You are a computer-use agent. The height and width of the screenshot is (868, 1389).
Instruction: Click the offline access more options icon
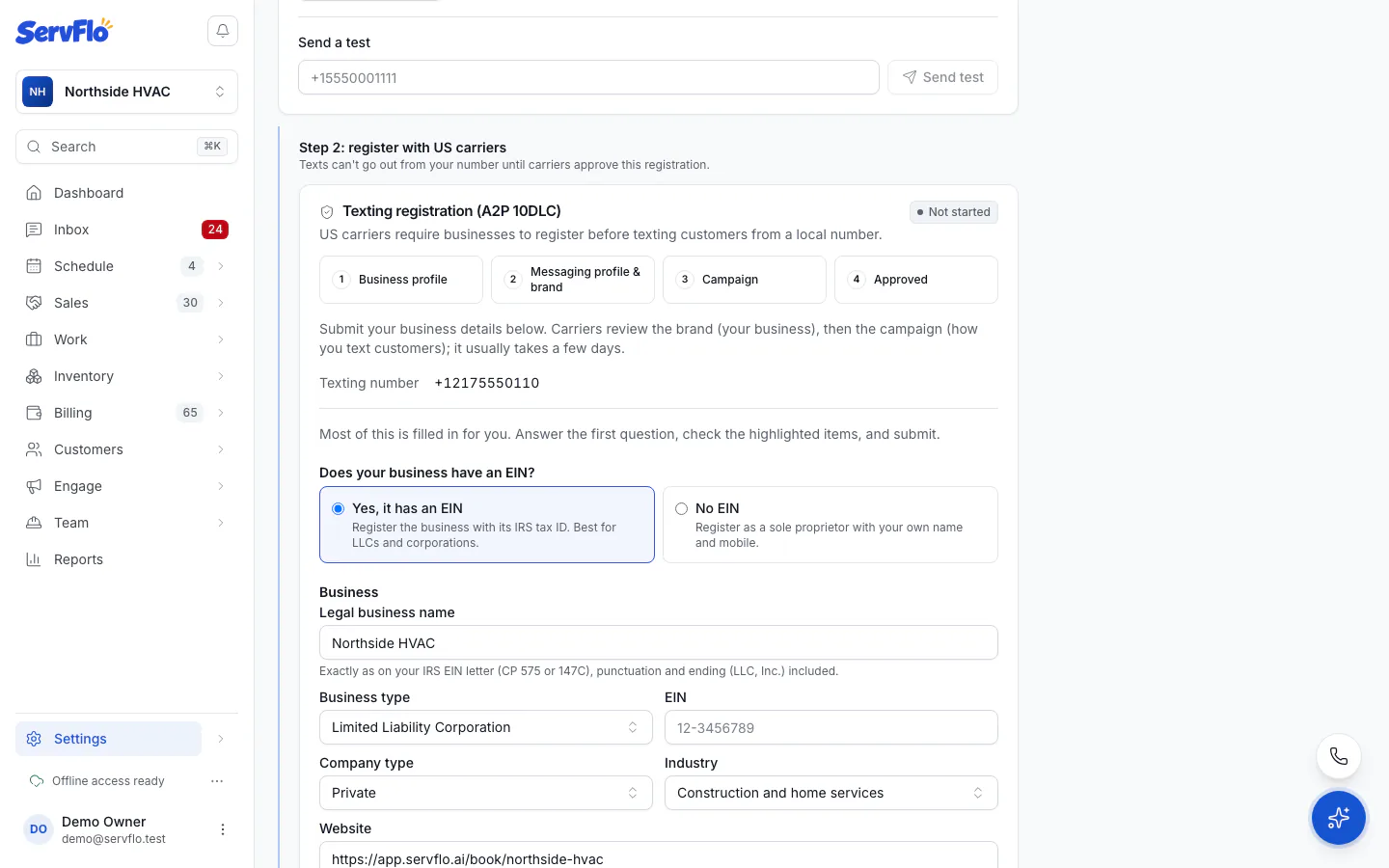pos(217,781)
